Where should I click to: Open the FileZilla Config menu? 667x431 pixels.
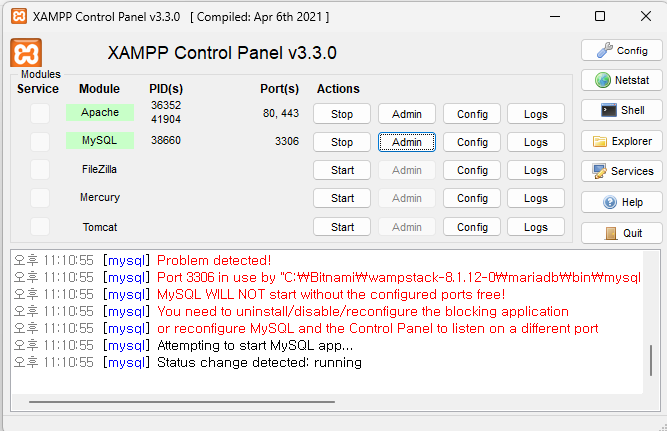pos(472,170)
